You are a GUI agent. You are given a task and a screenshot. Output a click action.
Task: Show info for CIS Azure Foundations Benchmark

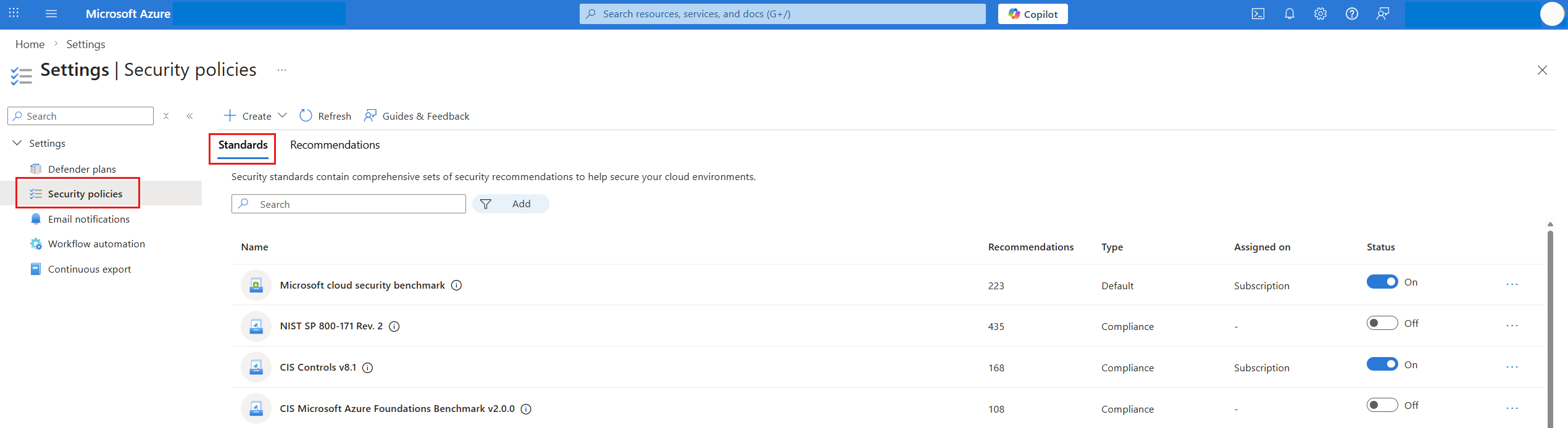tap(526, 409)
